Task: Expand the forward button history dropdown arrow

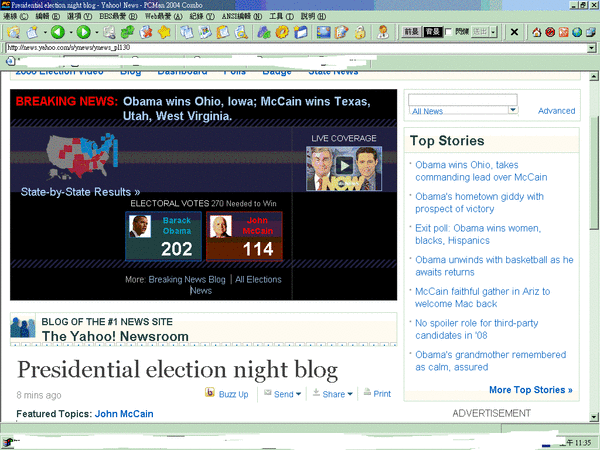Action: (96, 32)
